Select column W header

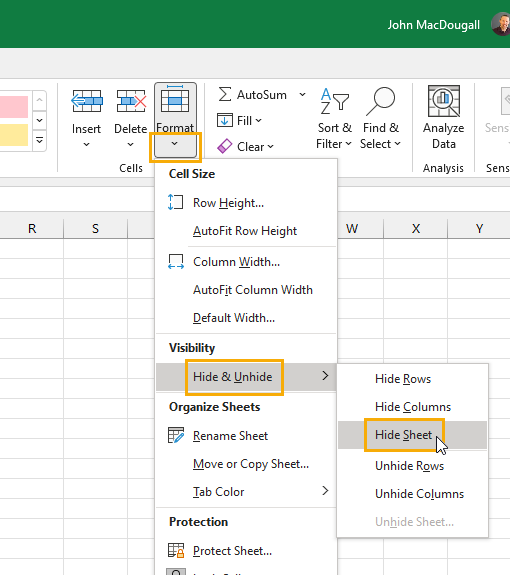pos(360,229)
